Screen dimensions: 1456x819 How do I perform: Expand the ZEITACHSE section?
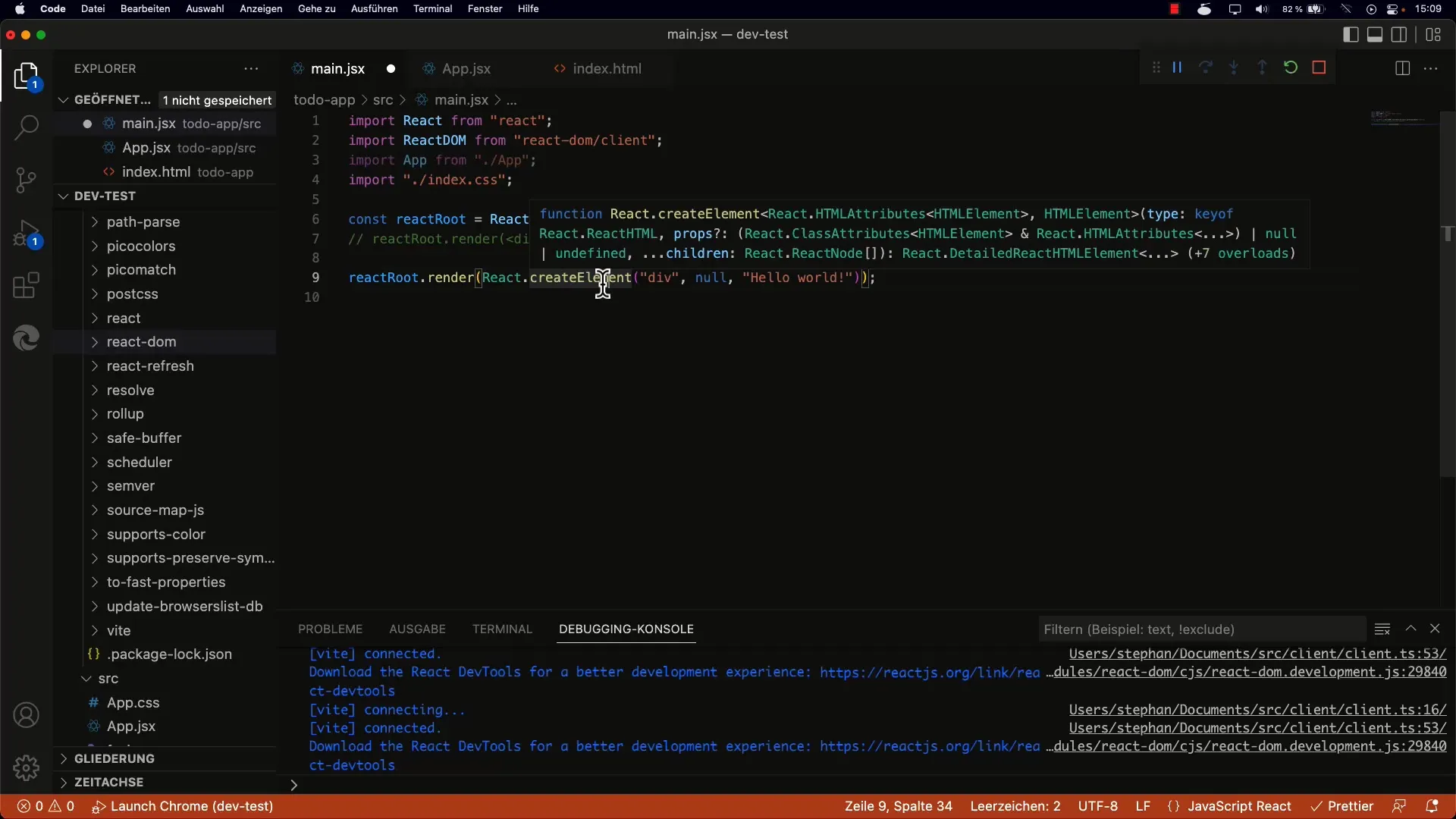click(165, 782)
